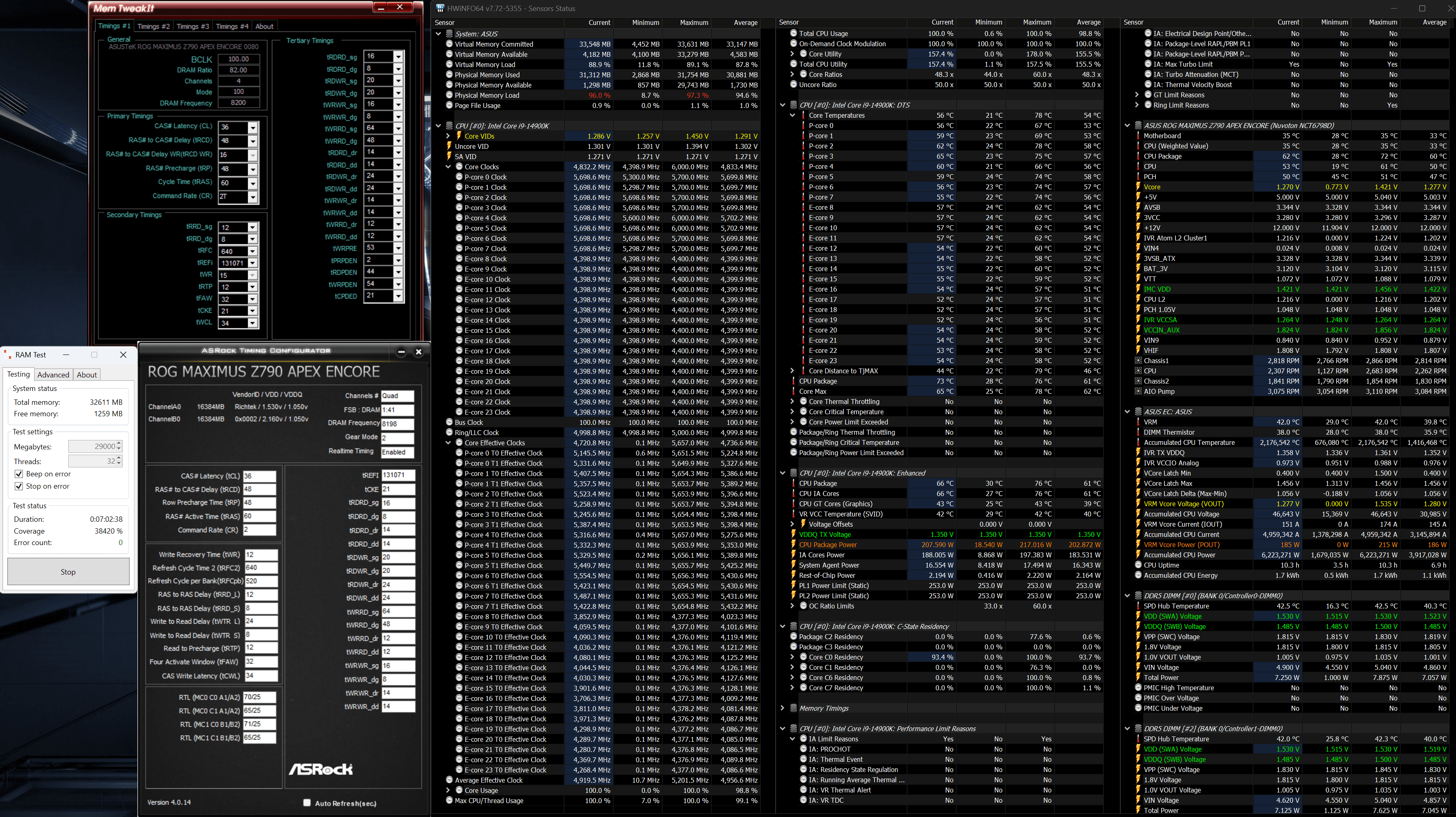Viewport: 1456px width, 817px height.
Task: Click the Motherboard temperature thermometer icon
Action: (x=1138, y=136)
